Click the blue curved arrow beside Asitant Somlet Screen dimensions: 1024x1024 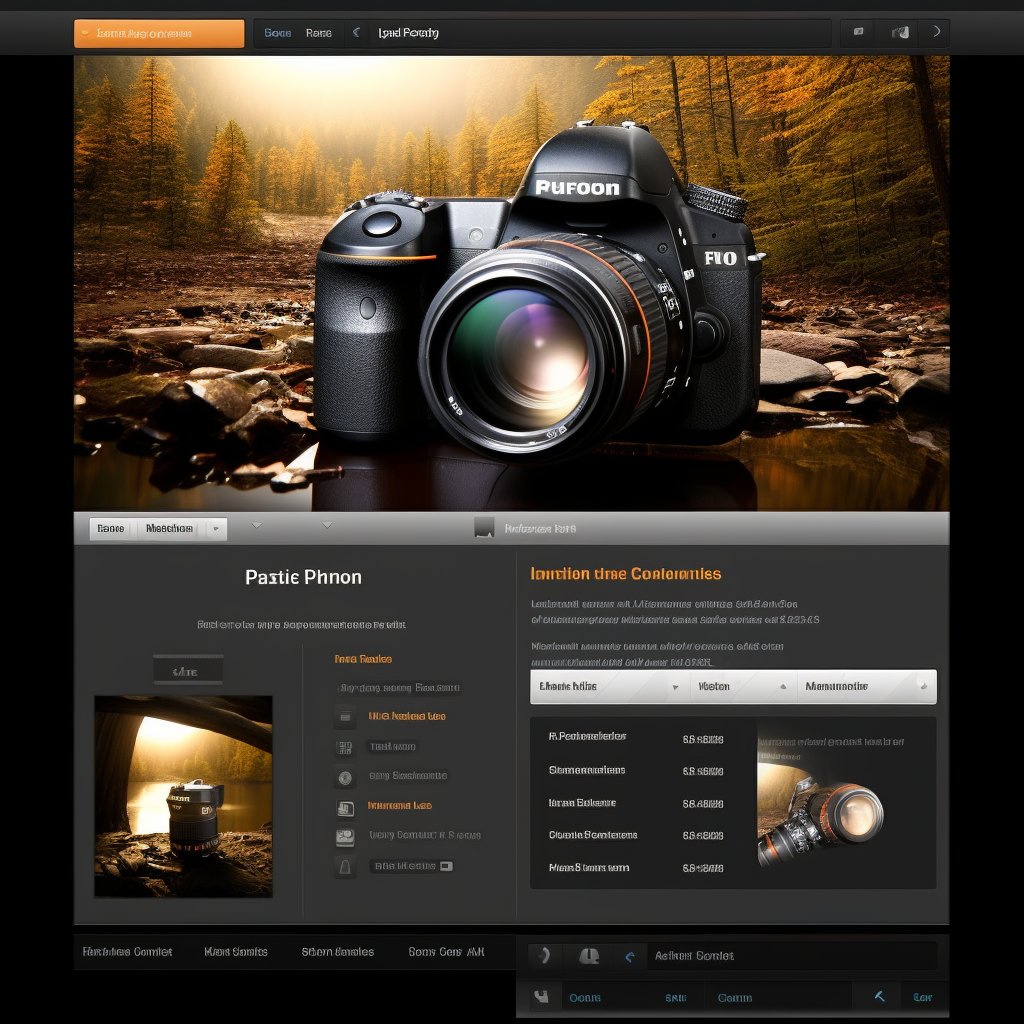coord(629,957)
